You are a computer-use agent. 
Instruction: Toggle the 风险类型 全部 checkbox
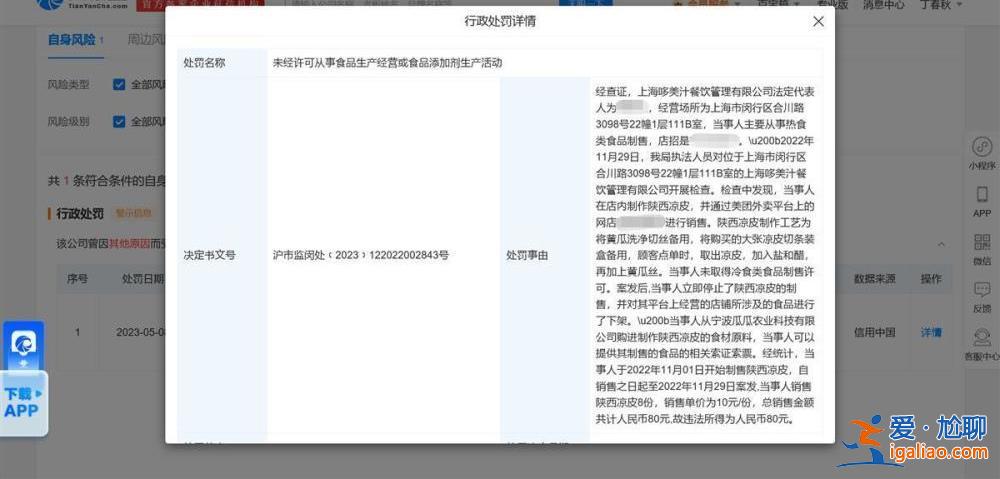[x=119, y=84]
